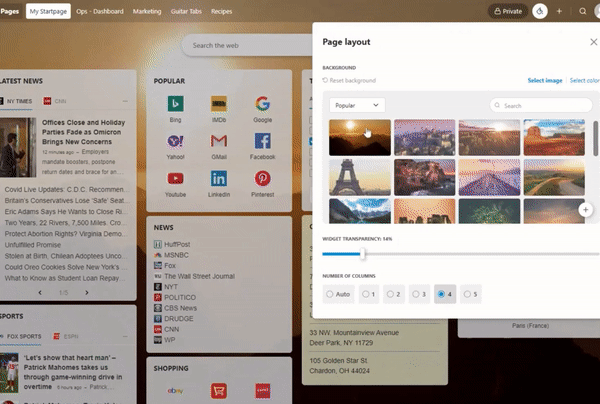This screenshot has width=600, height=404.
Task: Click the widget transparency slider handle
Action: [x=362, y=254]
